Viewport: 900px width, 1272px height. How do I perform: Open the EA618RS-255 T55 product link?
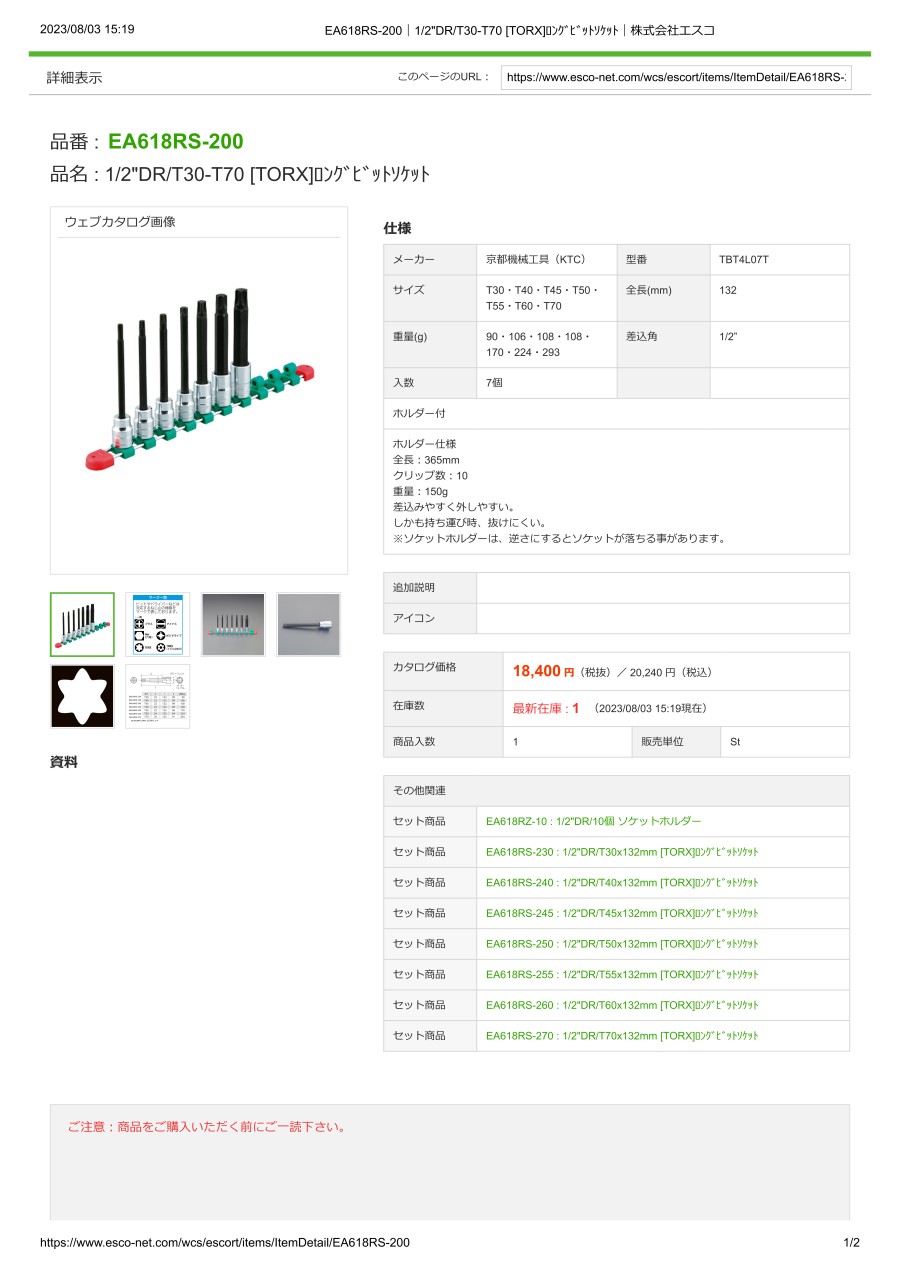(622, 974)
